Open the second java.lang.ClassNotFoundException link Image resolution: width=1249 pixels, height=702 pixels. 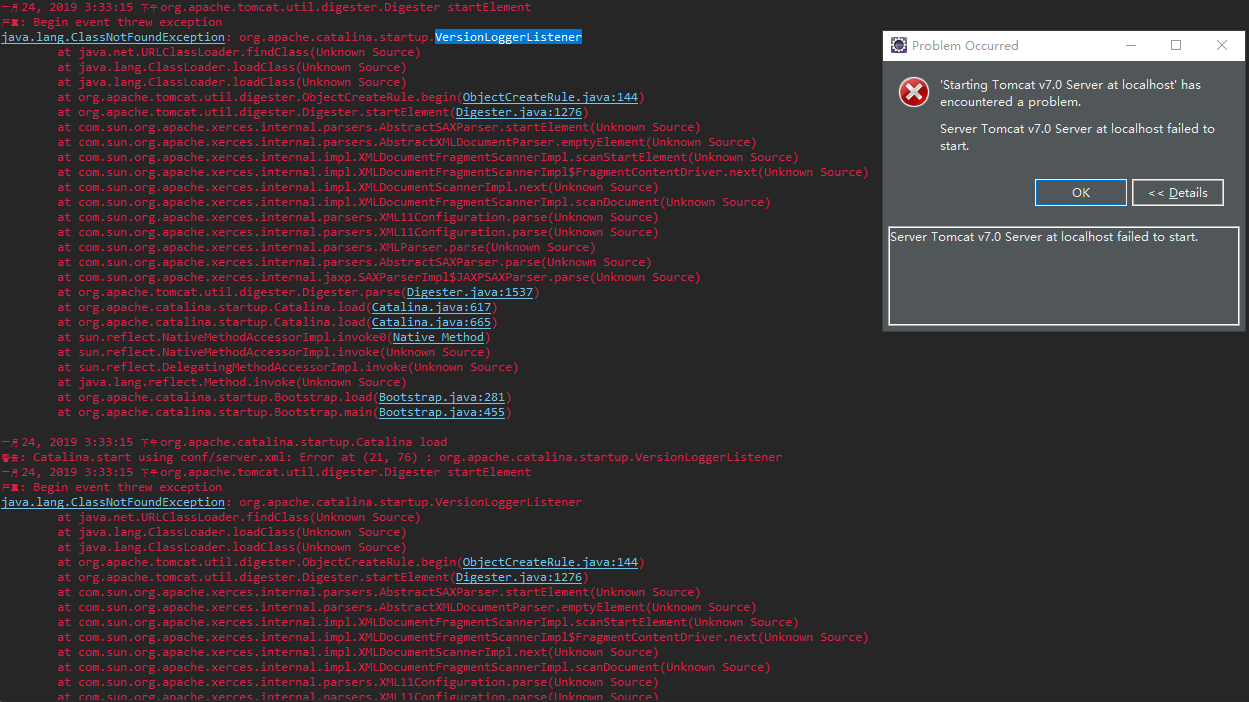tap(110, 502)
